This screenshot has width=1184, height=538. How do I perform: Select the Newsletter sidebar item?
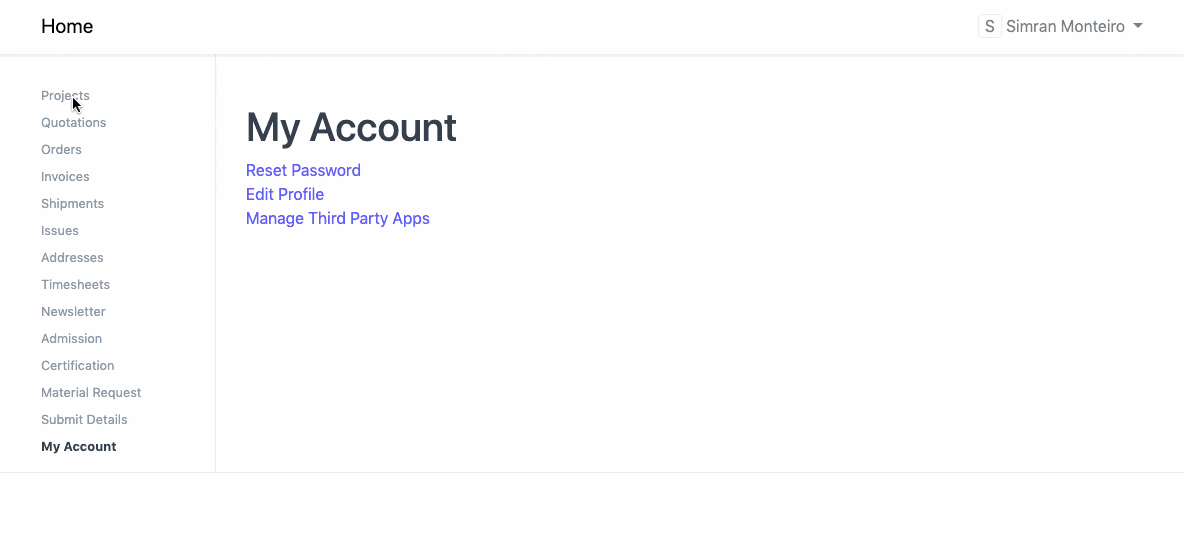point(73,312)
